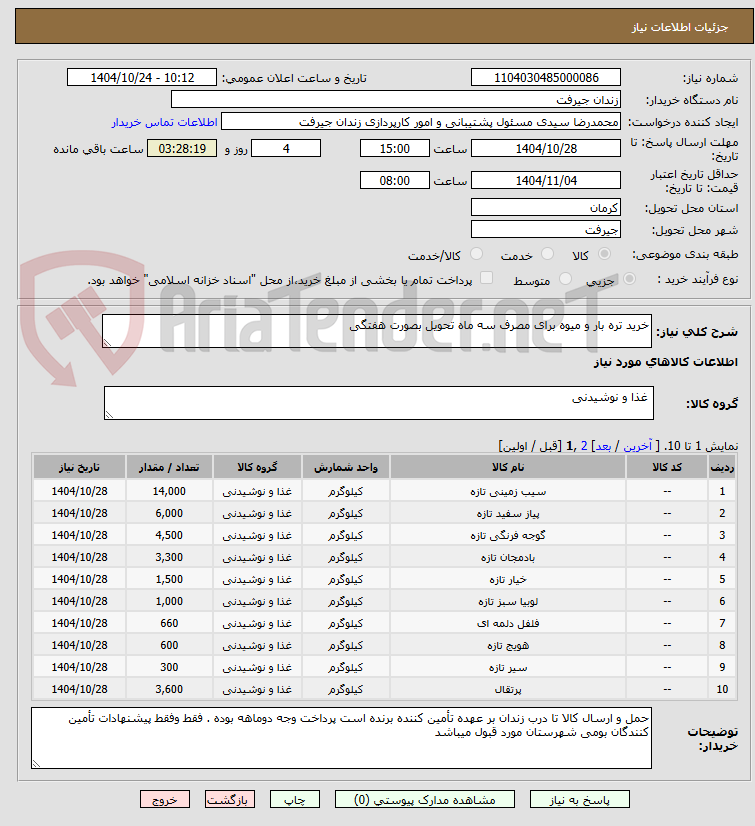Click the validity hour 08:00 field
Image resolution: width=755 pixels, height=826 pixels.
click(395, 180)
